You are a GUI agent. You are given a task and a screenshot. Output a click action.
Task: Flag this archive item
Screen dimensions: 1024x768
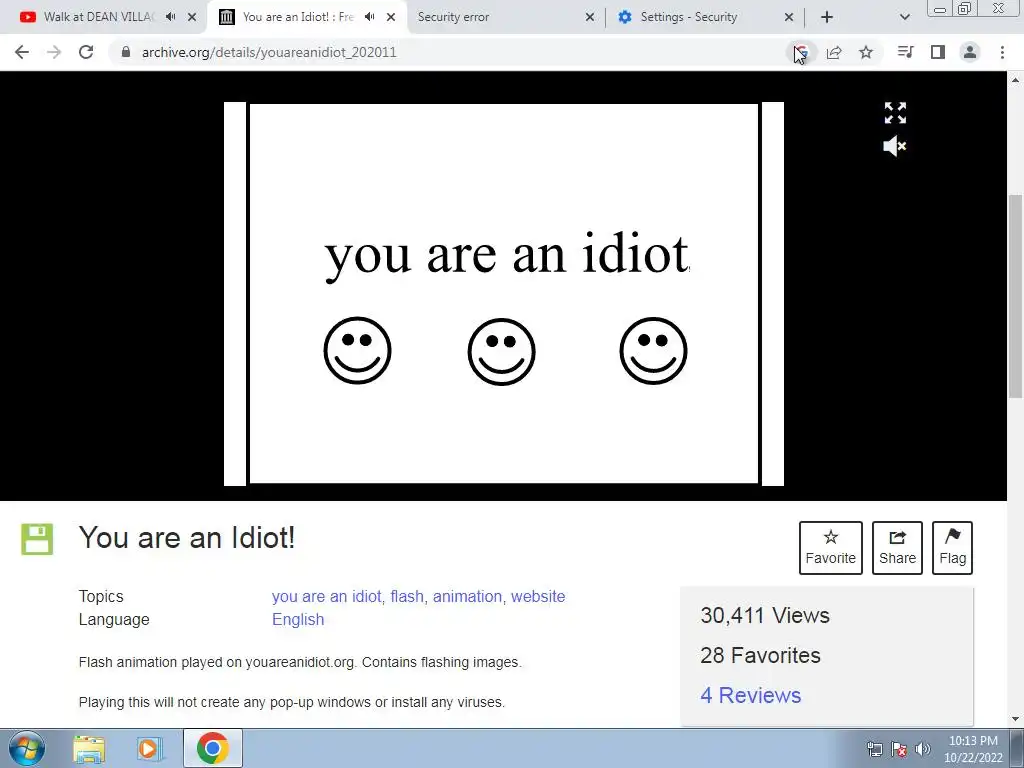pos(952,548)
